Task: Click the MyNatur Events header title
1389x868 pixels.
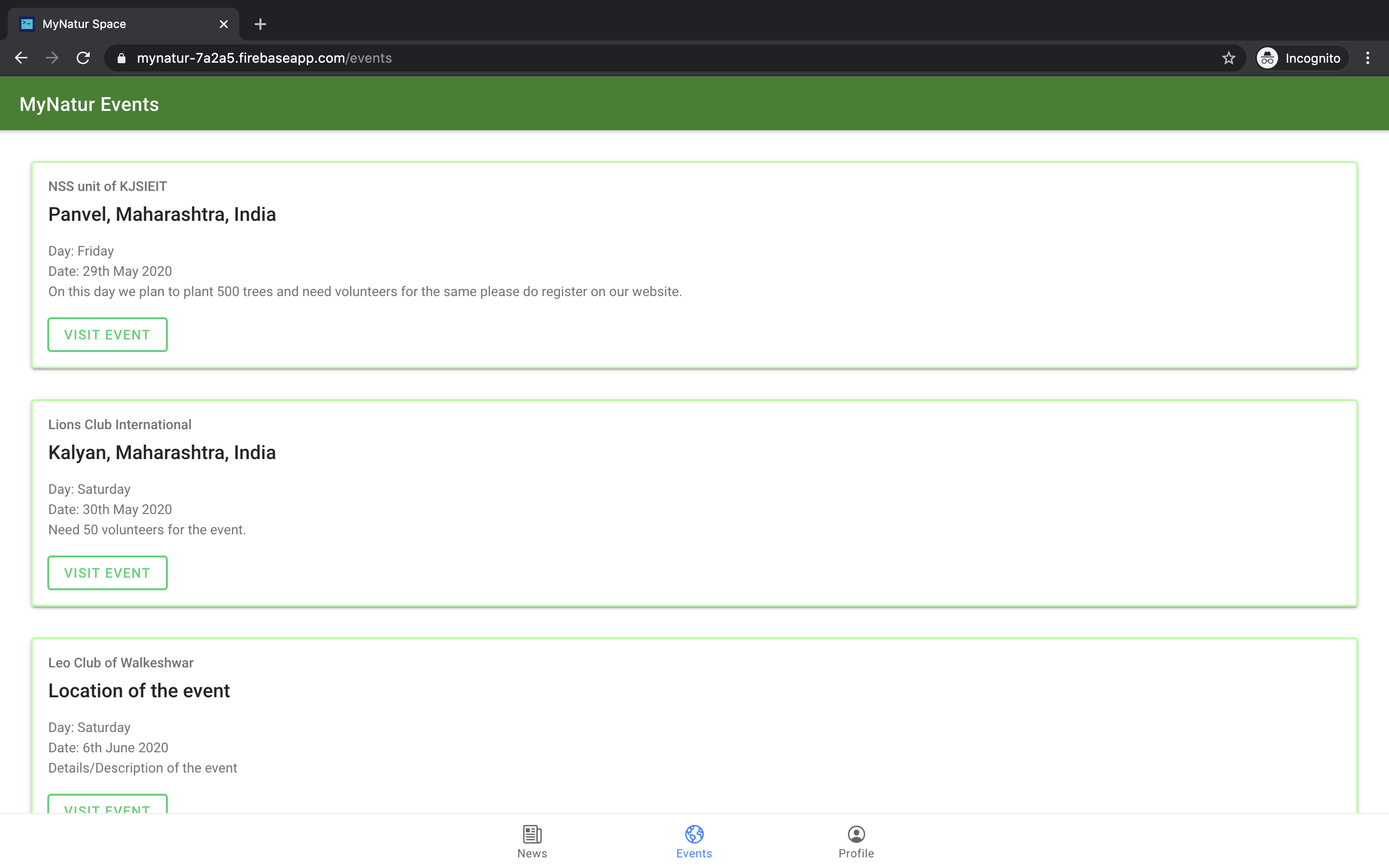Action: (x=89, y=105)
